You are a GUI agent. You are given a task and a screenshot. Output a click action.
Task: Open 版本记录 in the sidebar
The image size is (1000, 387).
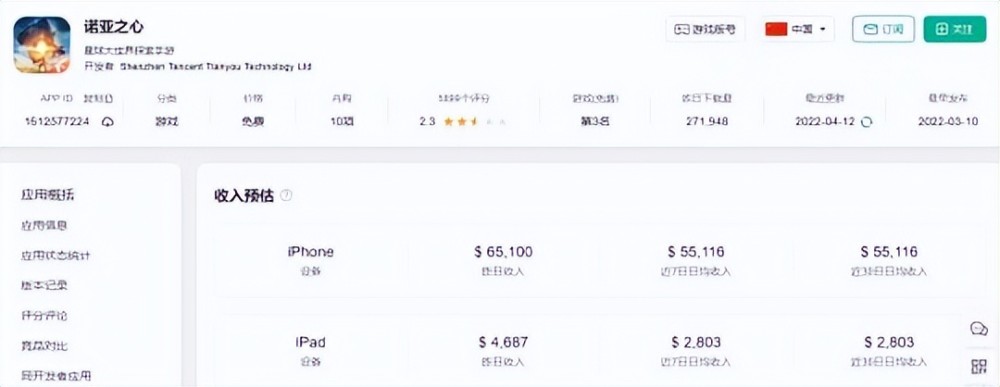(x=44, y=286)
